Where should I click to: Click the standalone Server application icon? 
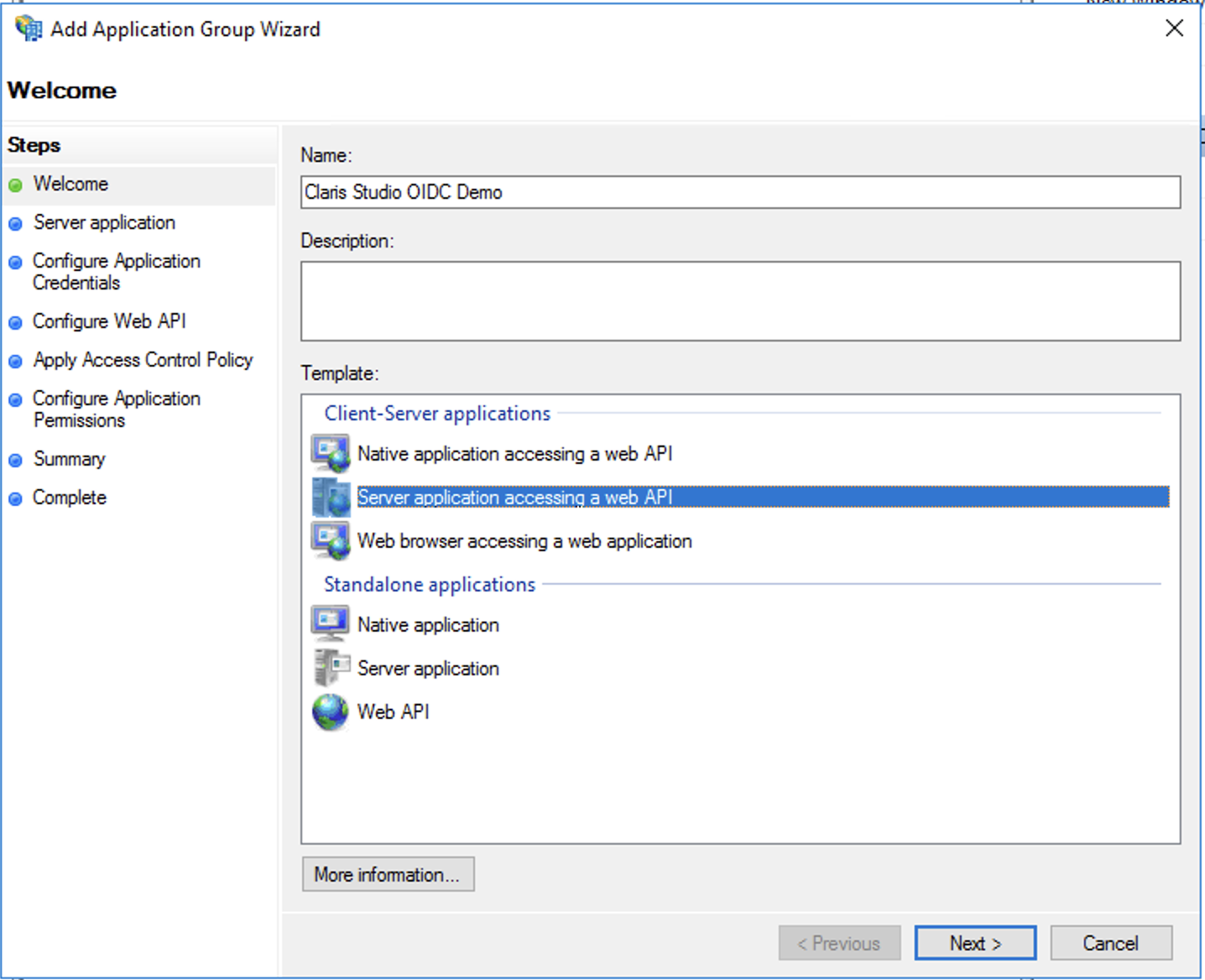click(x=330, y=667)
